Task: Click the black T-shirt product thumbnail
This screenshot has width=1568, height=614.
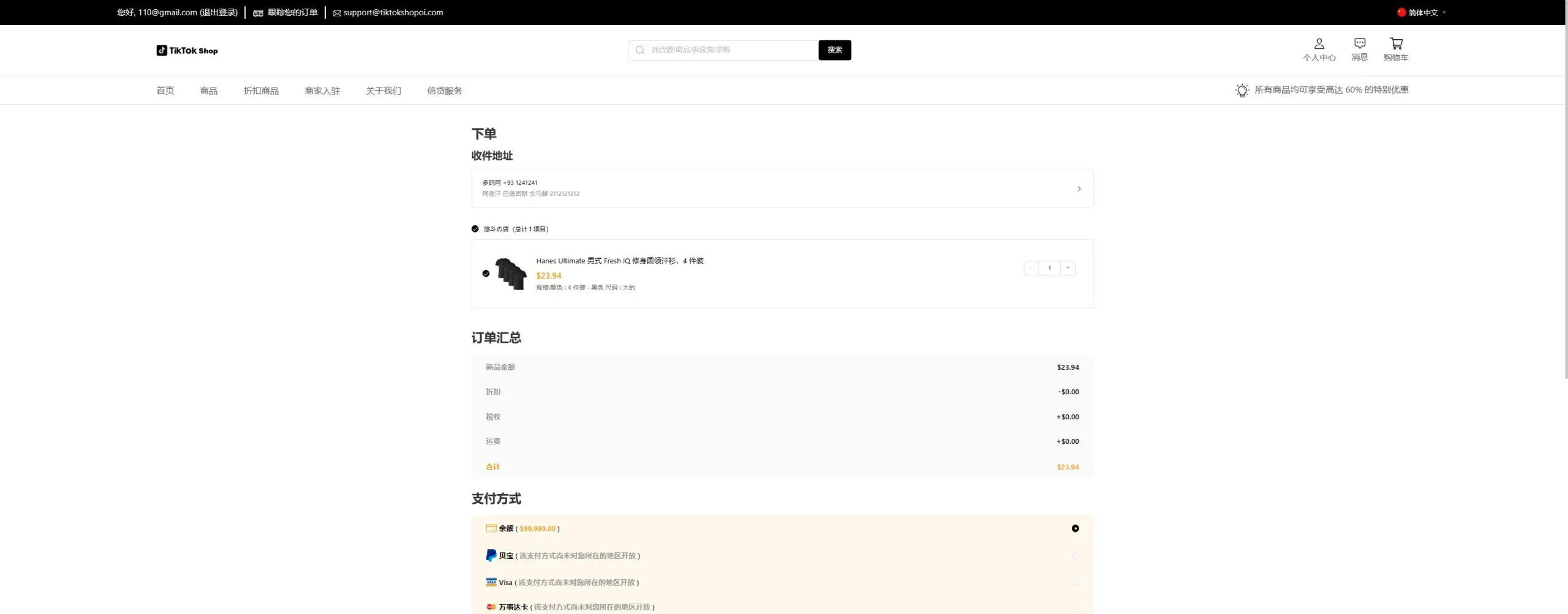Action: [511, 274]
